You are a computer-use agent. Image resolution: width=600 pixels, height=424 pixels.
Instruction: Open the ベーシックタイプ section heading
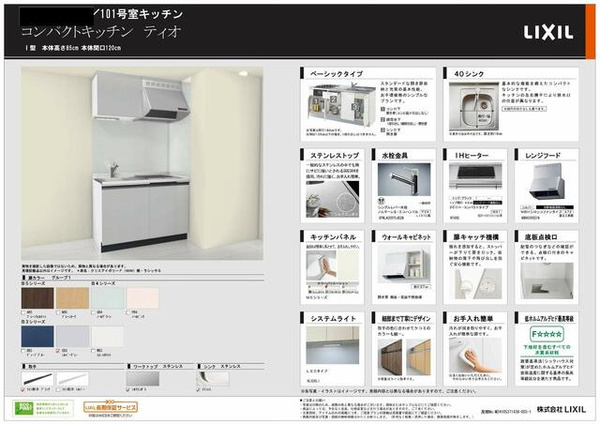tap(340, 75)
